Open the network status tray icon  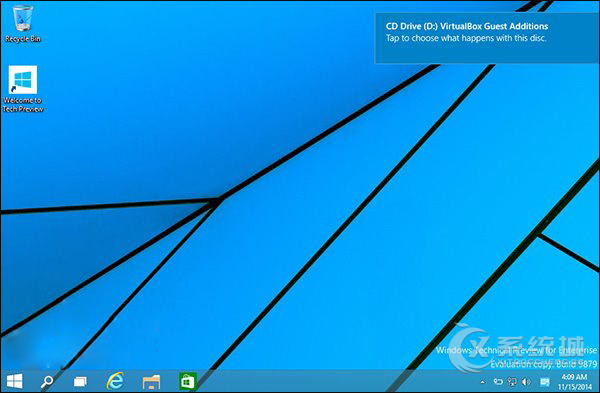[512, 381]
